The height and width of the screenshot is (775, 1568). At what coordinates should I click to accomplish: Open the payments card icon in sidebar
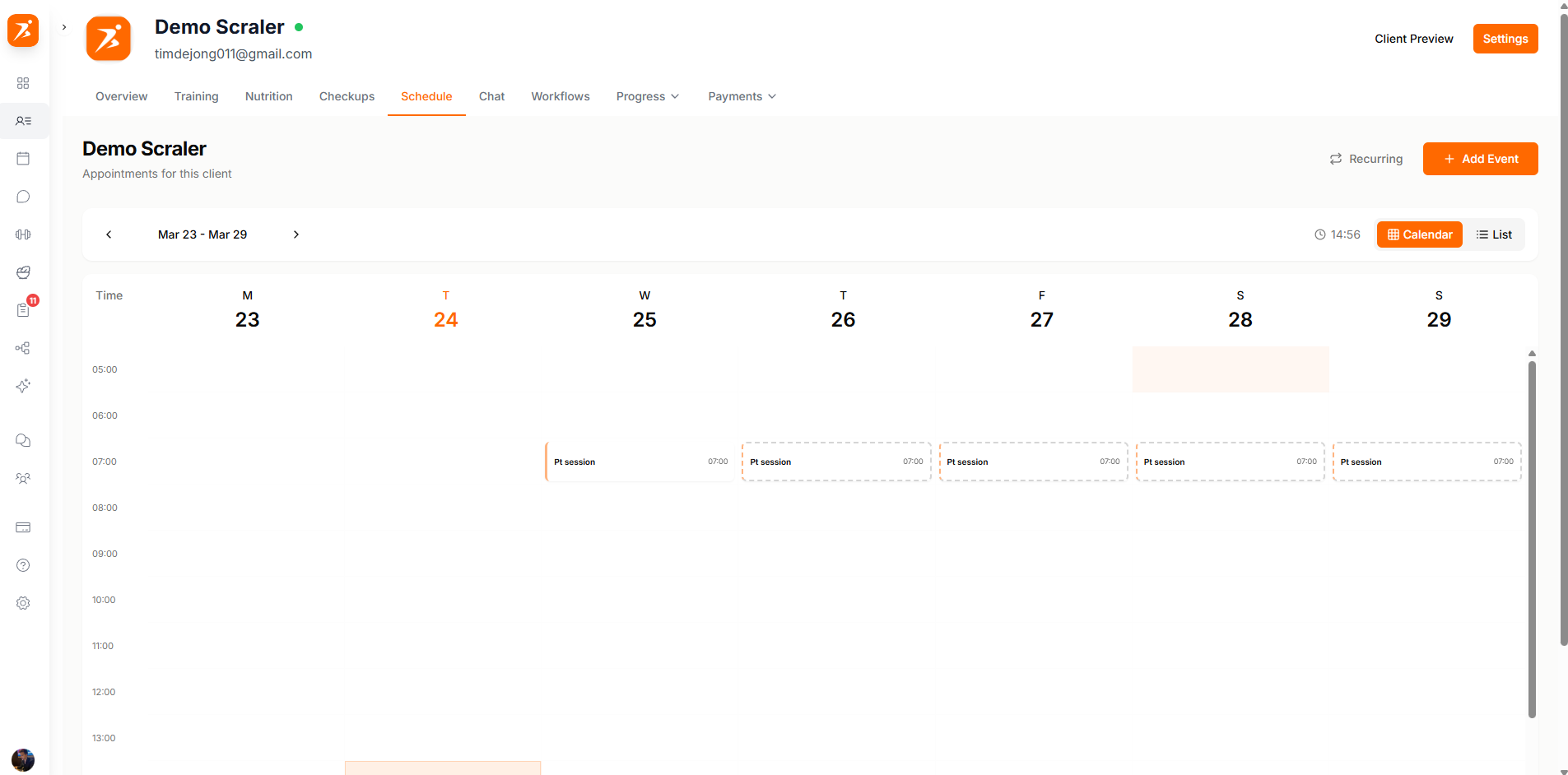pyautogui.click(x=23, y=527)
